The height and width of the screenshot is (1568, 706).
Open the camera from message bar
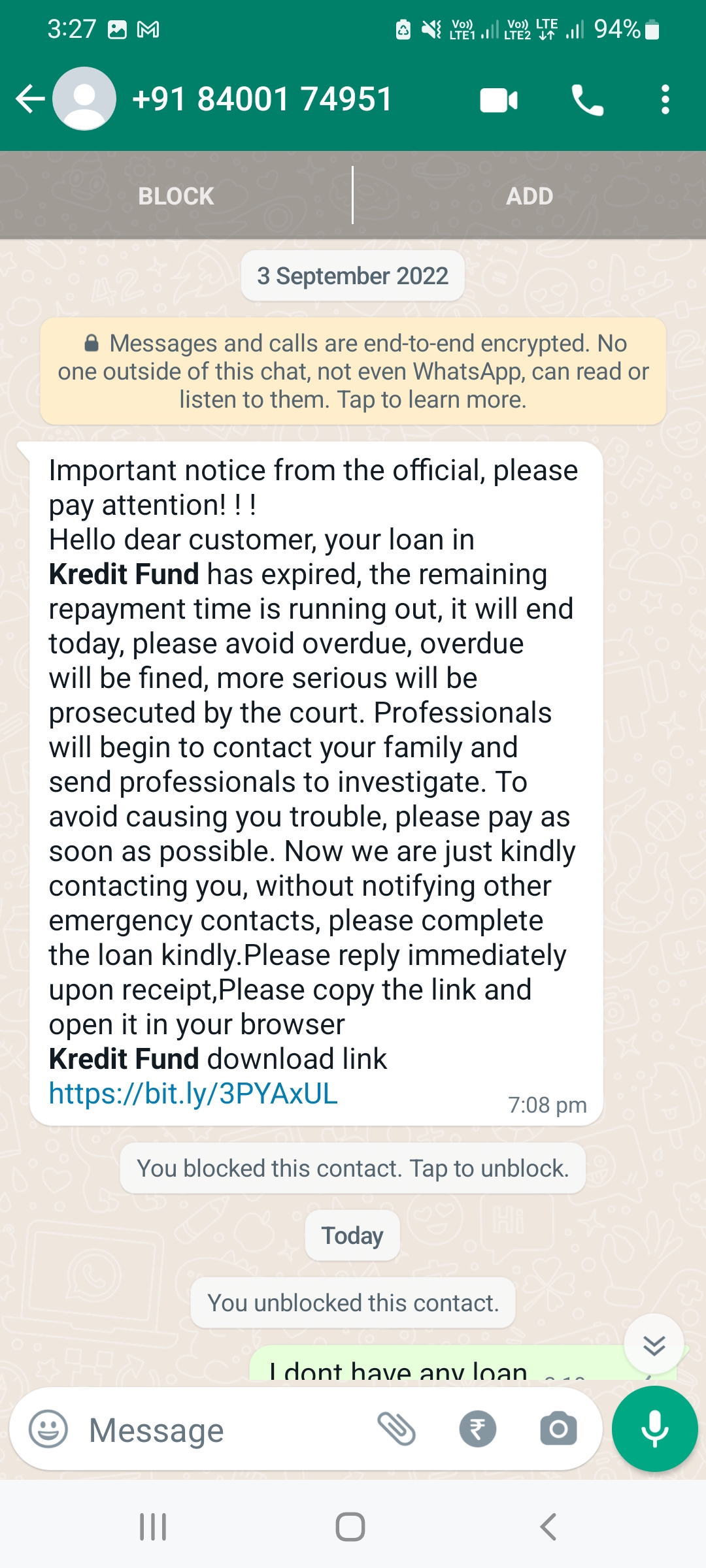pyautogui.click(x=558, y=1429)
